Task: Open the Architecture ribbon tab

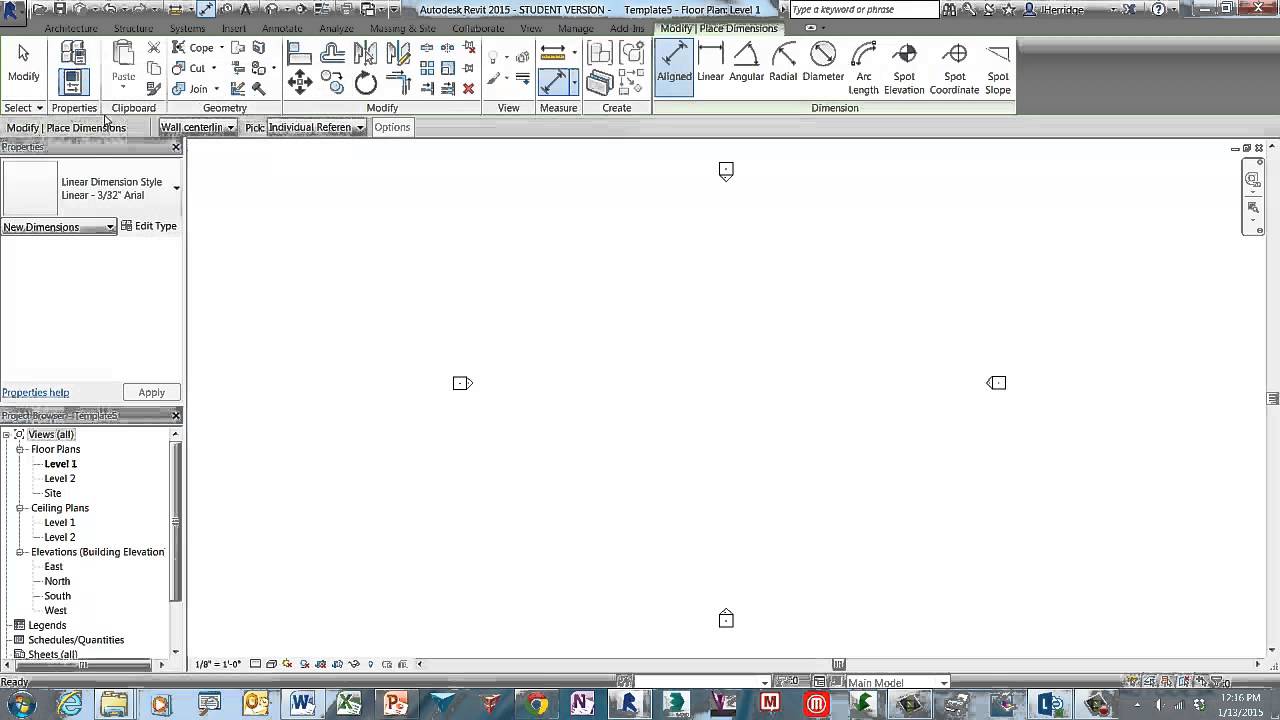Action: click(71, 29)
